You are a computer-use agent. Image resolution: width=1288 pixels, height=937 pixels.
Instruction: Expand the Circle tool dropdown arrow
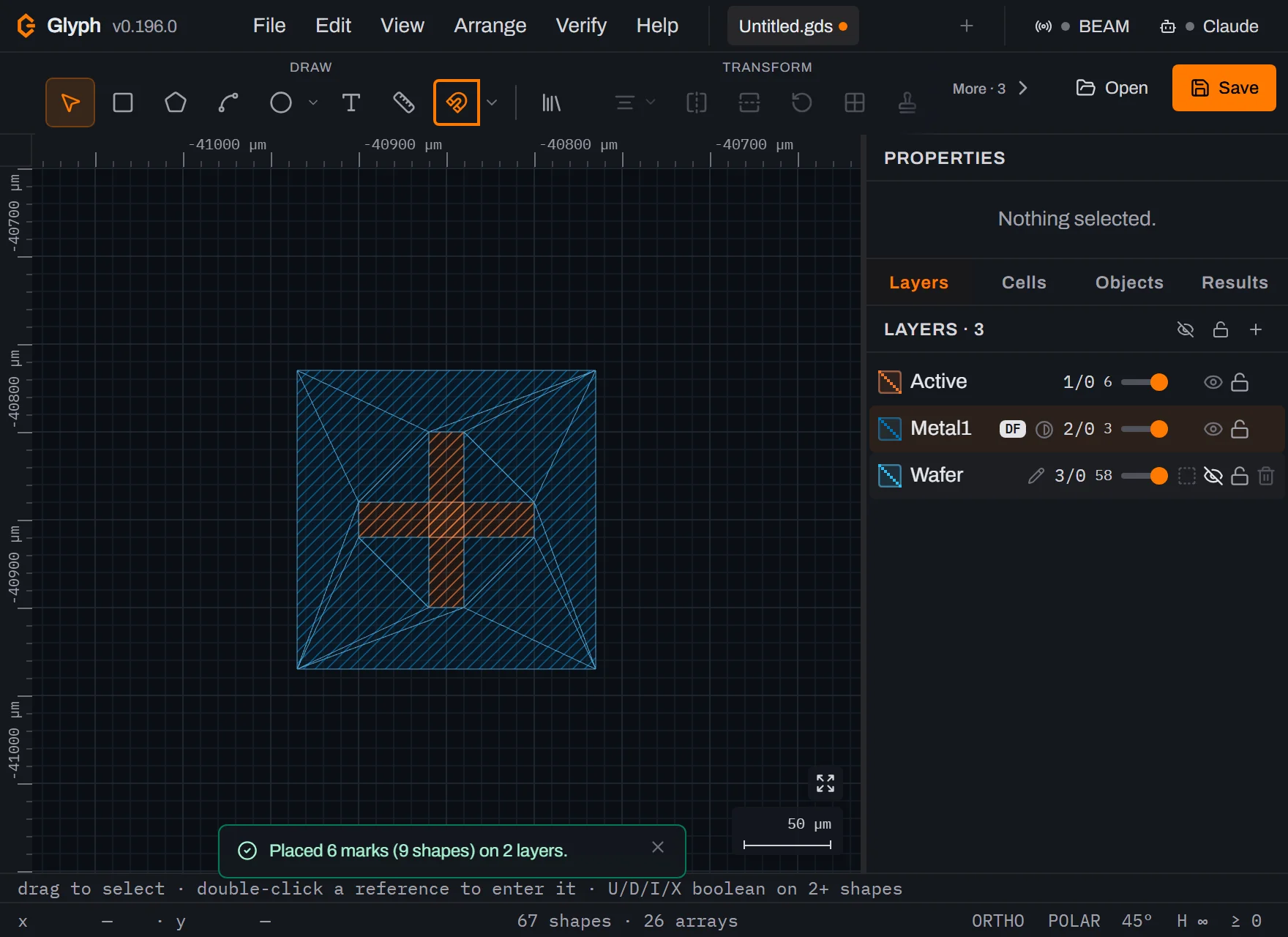(x=313, y=102)
